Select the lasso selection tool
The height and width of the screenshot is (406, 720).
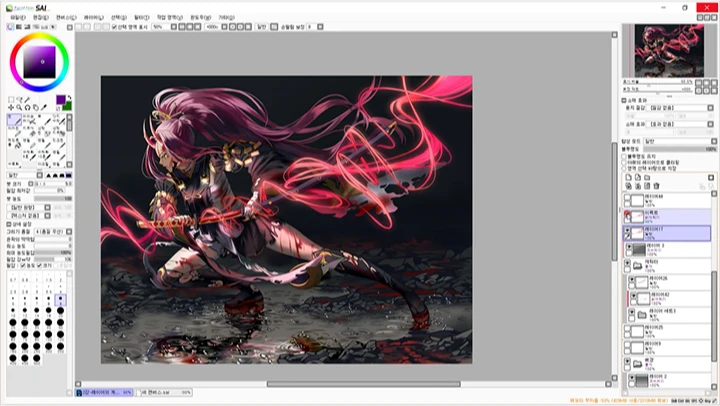[19, 99]
